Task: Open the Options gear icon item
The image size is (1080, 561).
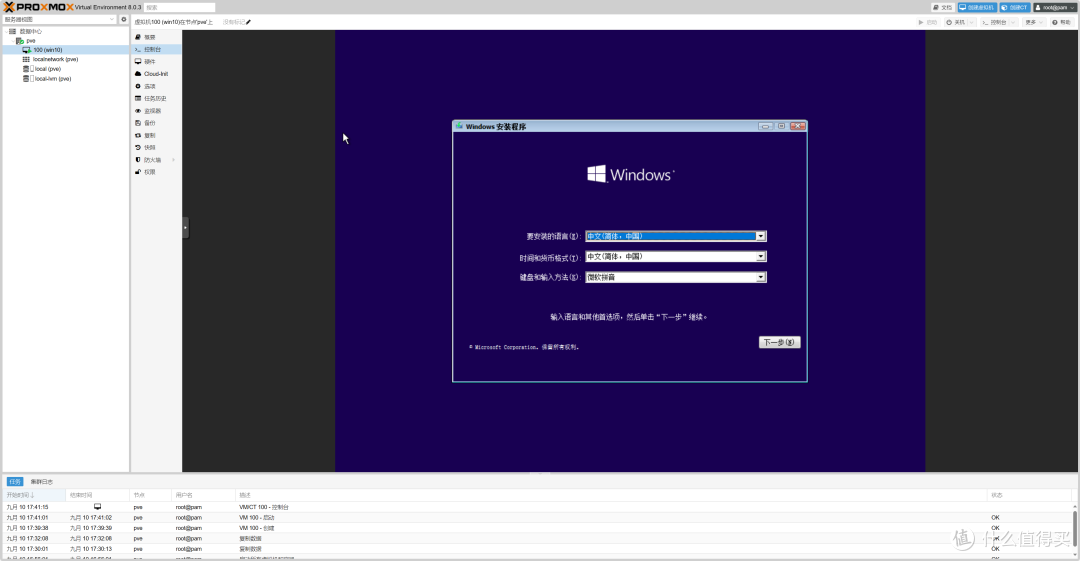Action: click(x=138, y=86)
